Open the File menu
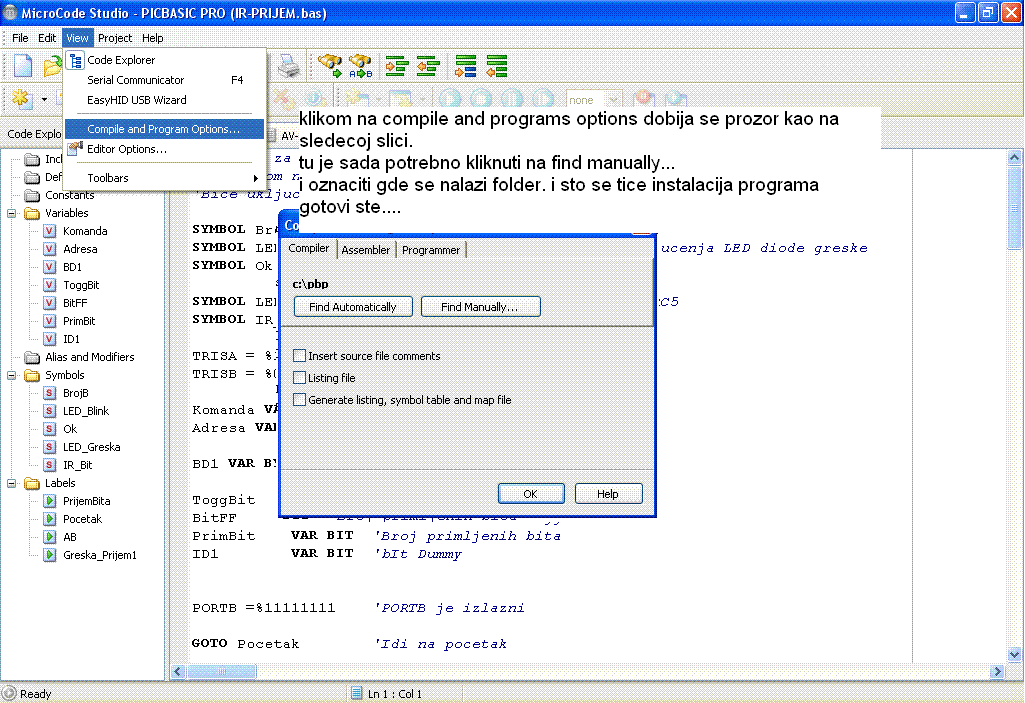This screenshot has height=703, width=1025. point(20,38)
